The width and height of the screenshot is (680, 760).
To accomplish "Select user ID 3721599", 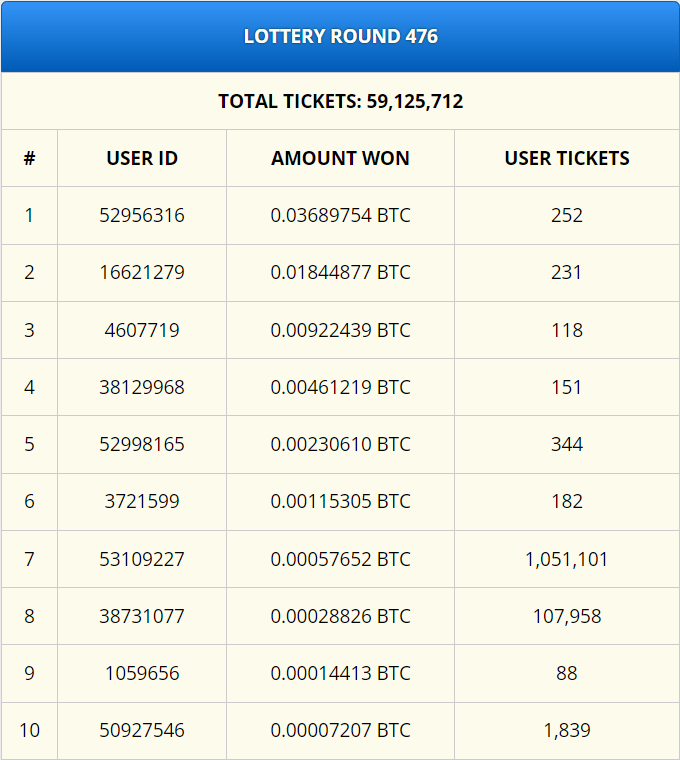I will (x=142, y=501).
